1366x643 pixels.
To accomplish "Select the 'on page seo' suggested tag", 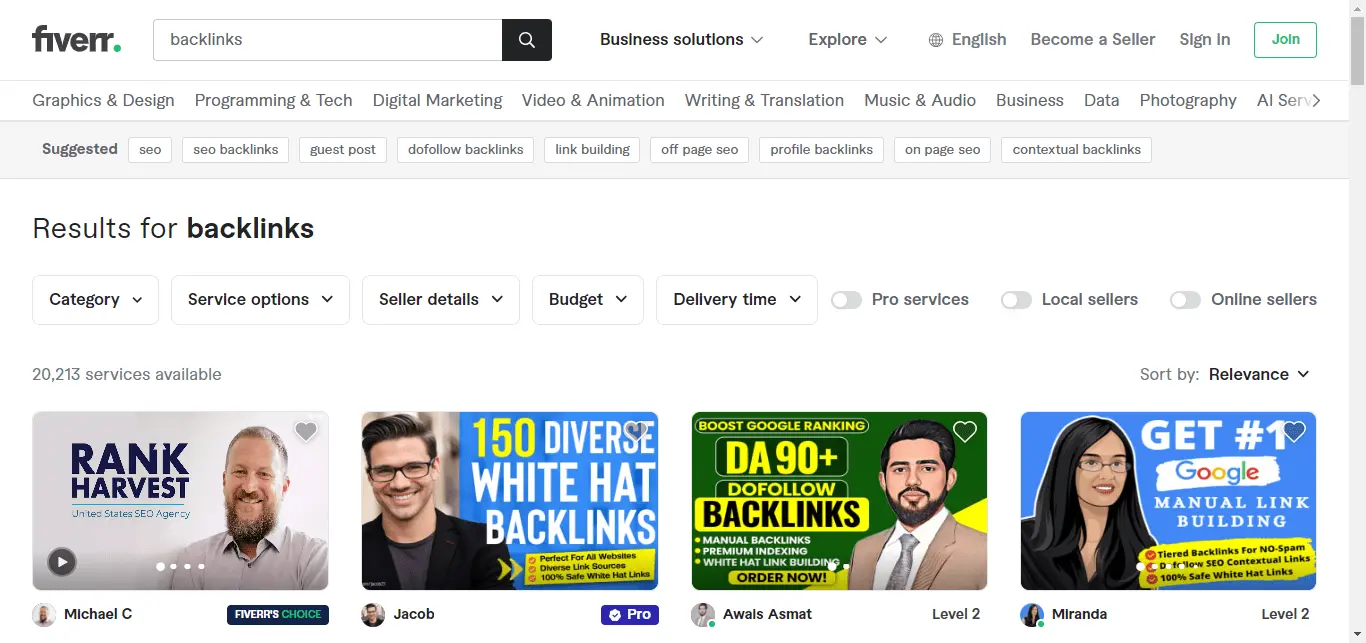I will (x=943, y=150).
